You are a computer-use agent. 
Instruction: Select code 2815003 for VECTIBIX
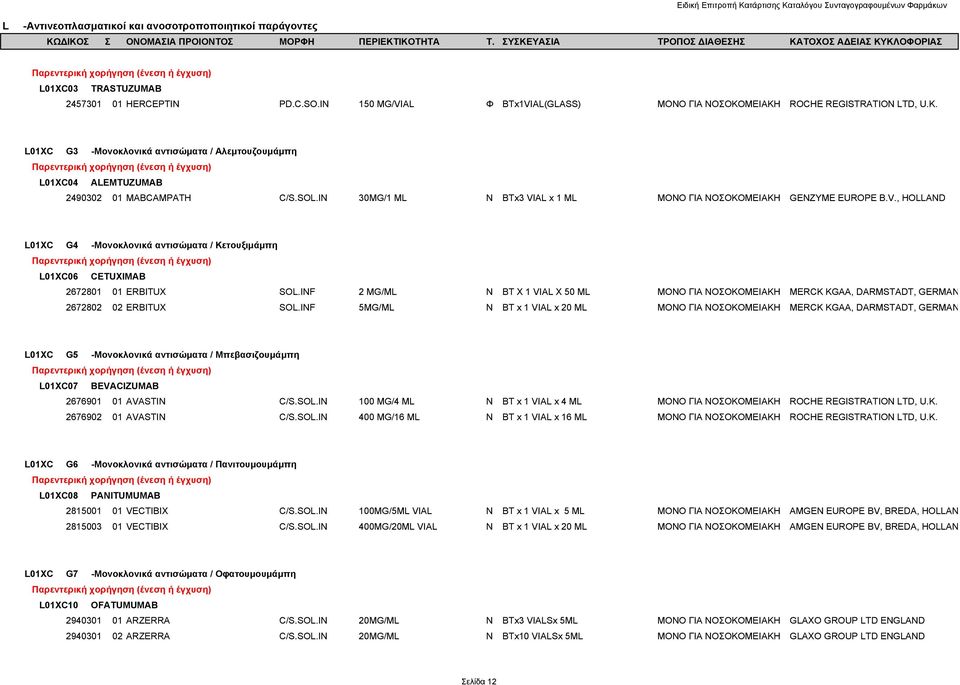click(83, 526)
